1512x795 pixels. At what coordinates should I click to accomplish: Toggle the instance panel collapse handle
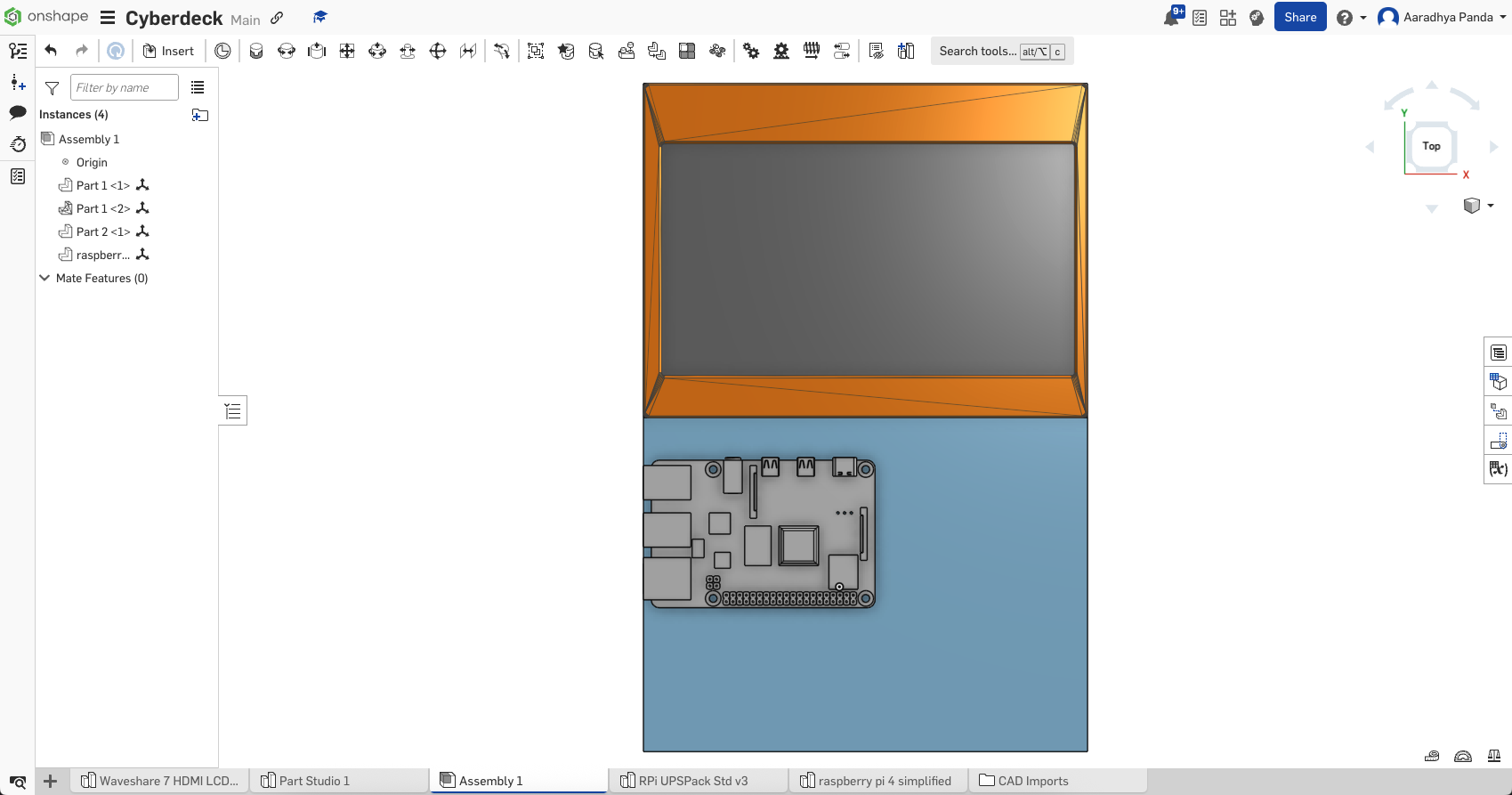233,410
